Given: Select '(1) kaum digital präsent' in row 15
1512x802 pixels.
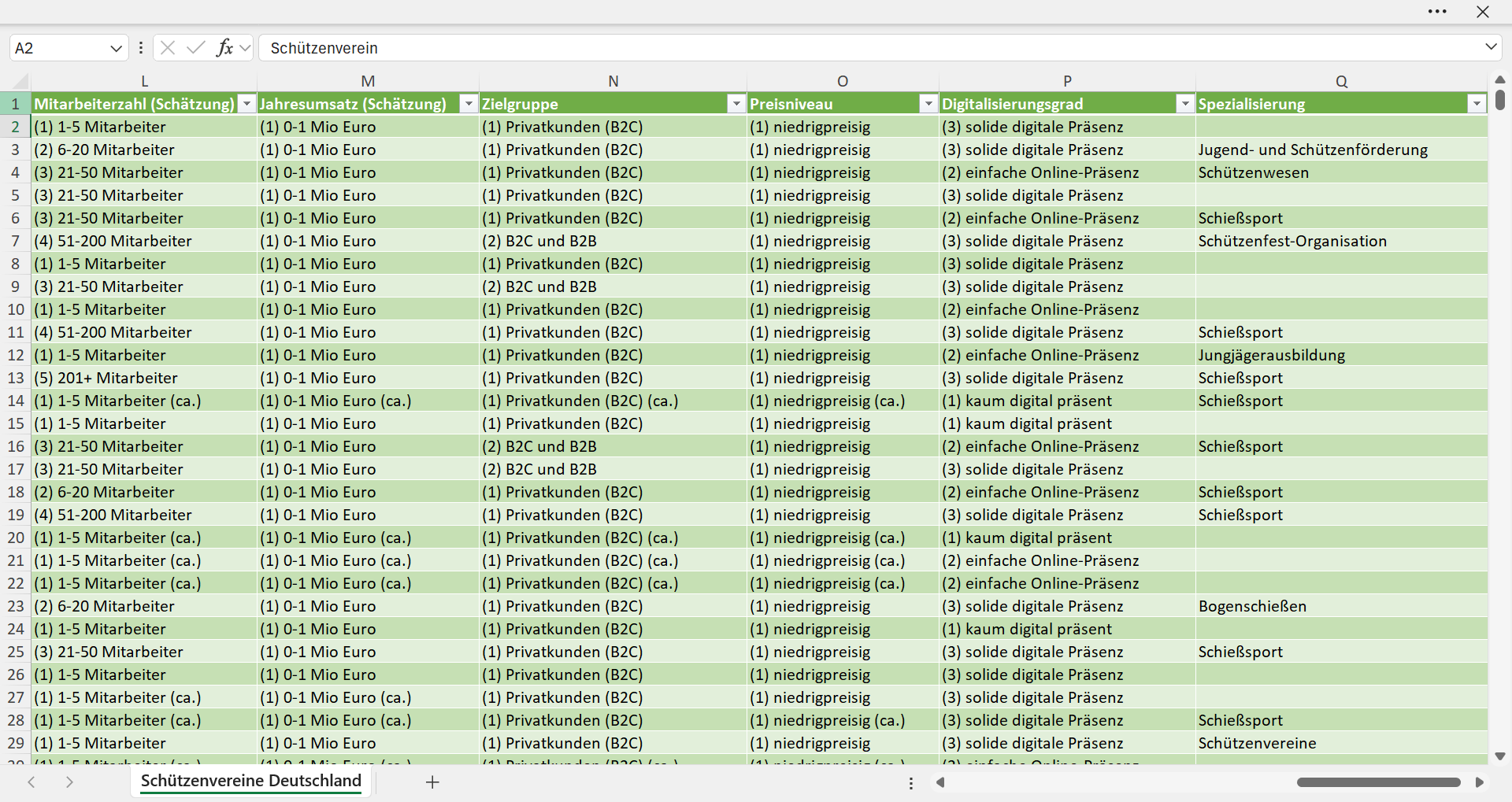Looking at the screenshot, I should click(x=1067, y=423).
